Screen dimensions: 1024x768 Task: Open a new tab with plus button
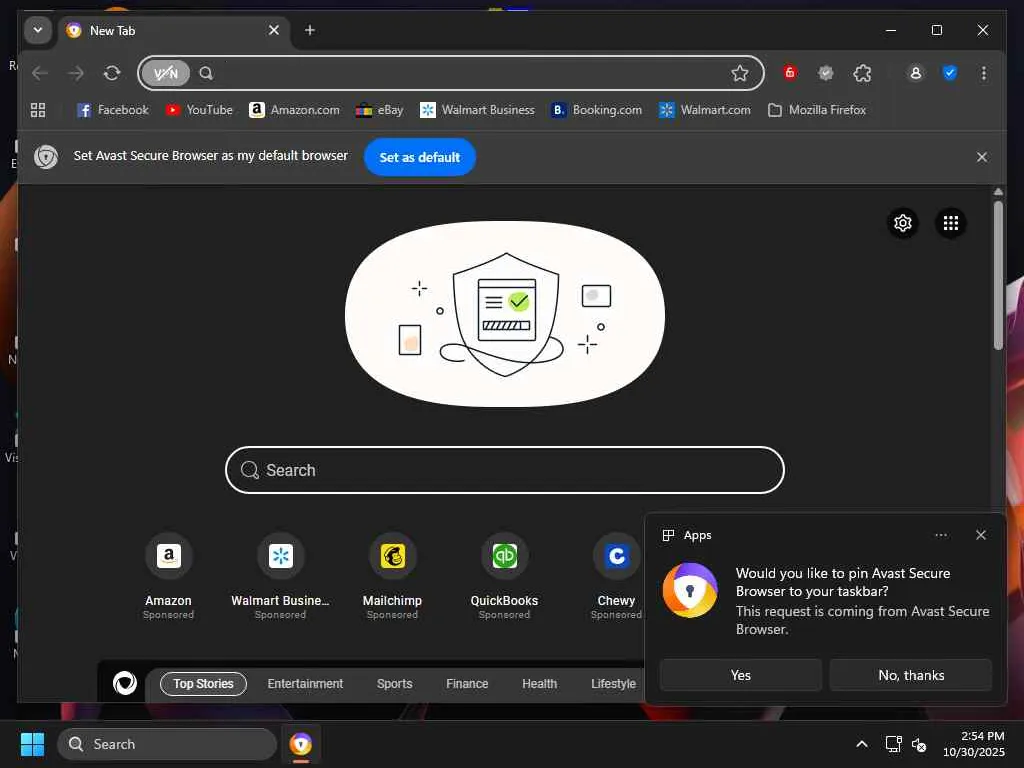(310, 30)
